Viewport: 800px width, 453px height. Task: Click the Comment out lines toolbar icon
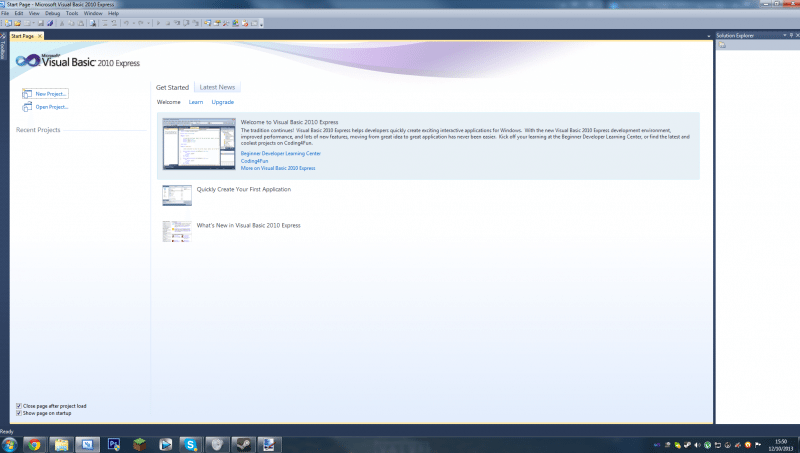pyautogui.click(x=104, y=23)
